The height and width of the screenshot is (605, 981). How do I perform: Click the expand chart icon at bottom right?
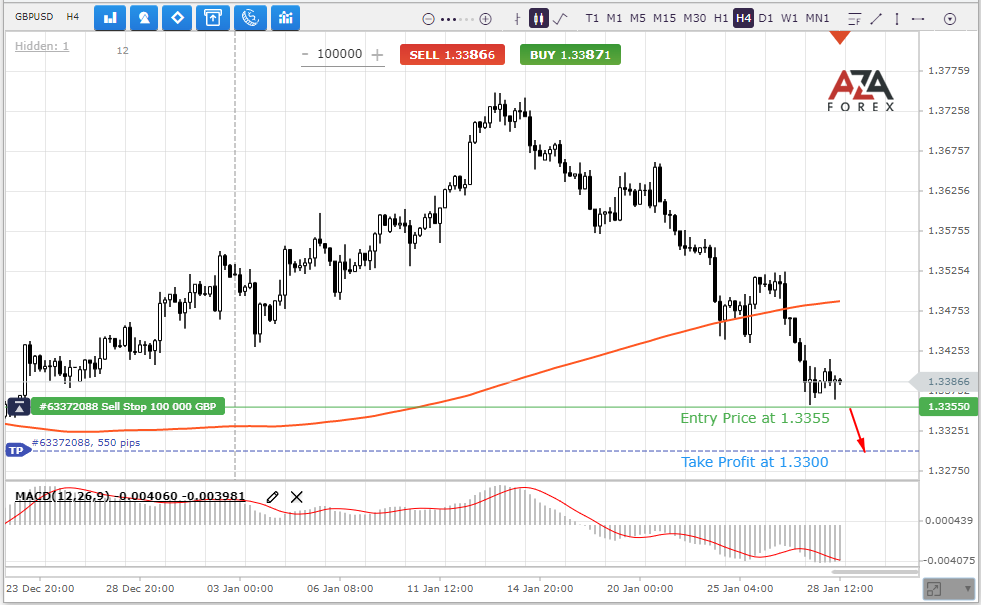[933, 589]
